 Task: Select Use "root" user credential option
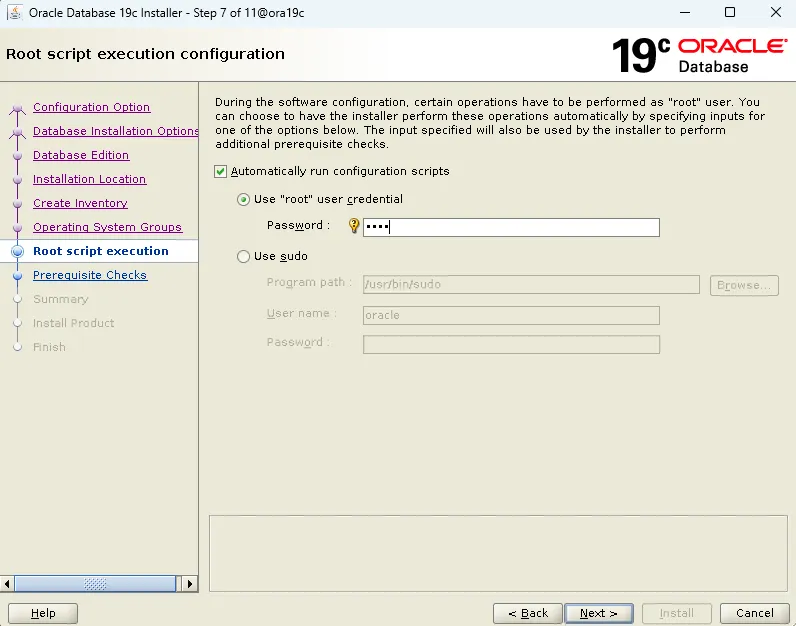point(243,200)
